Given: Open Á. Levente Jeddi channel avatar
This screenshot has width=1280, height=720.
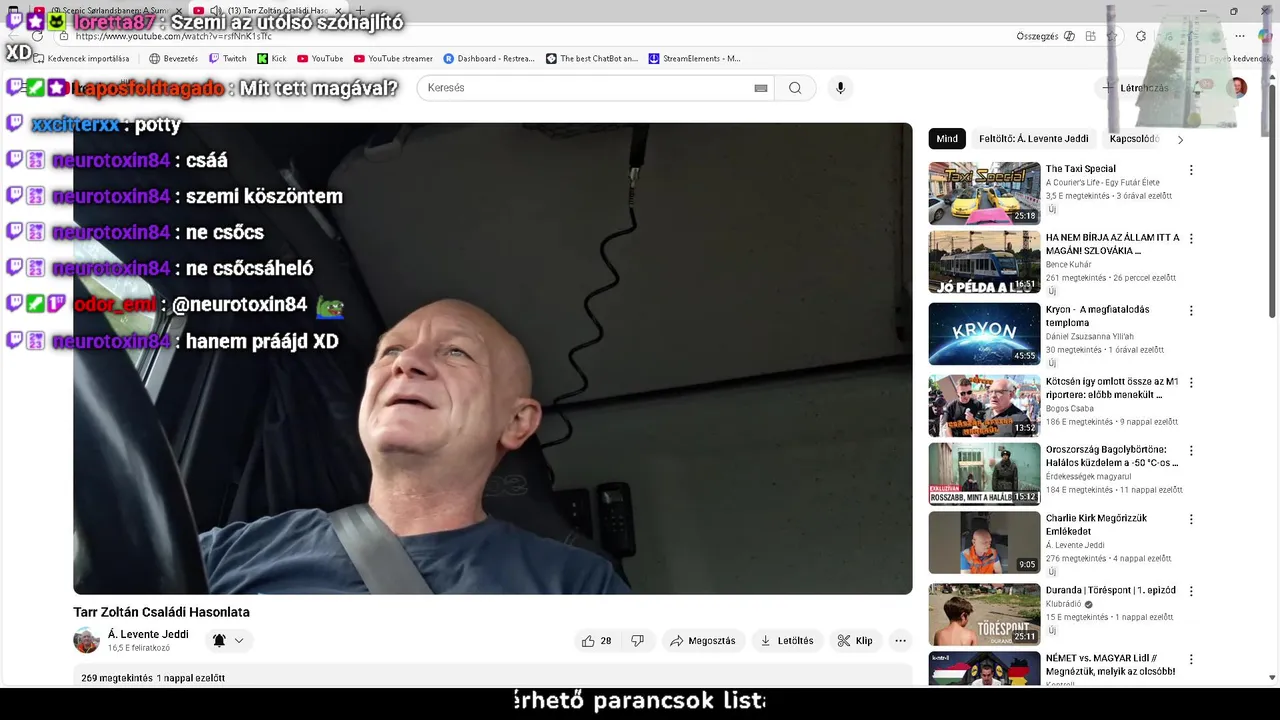Looking at the screenshot, I should [x=87, y=640].
